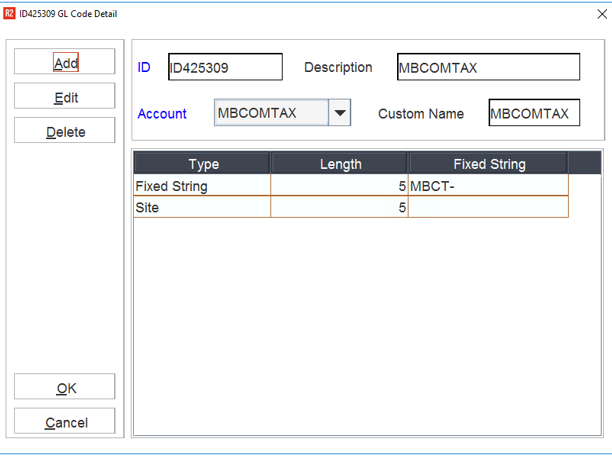612x456 pixels.
Task: Click the Edit button
Action: 65,98
